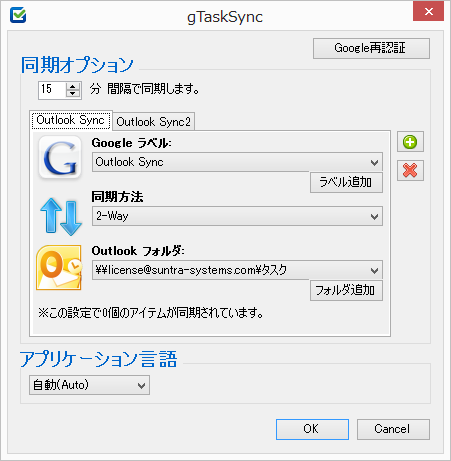
Task: Open the 自動(Auto) language dropdown
Action: (89, 385)
